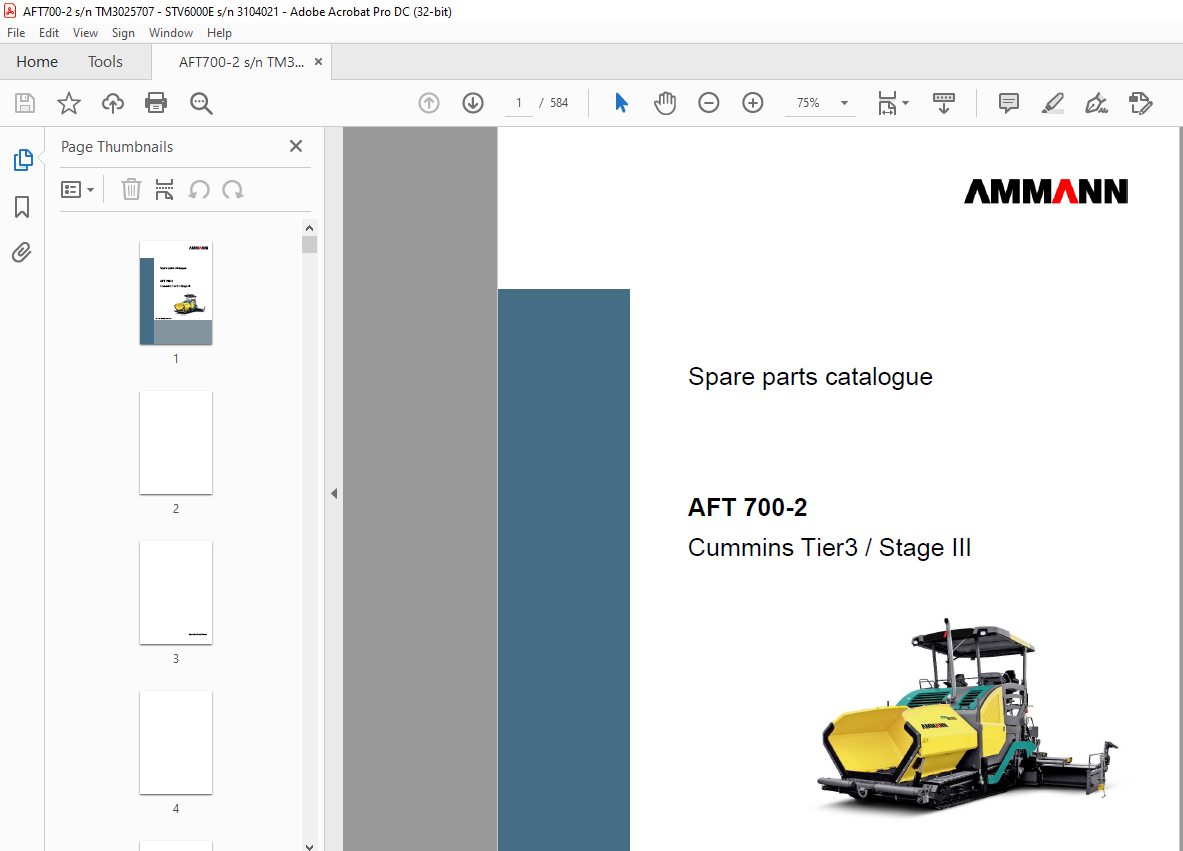Open page print/extract options icon
Image resolution: width=1183 pixels, height=851 pixels.
164,189
